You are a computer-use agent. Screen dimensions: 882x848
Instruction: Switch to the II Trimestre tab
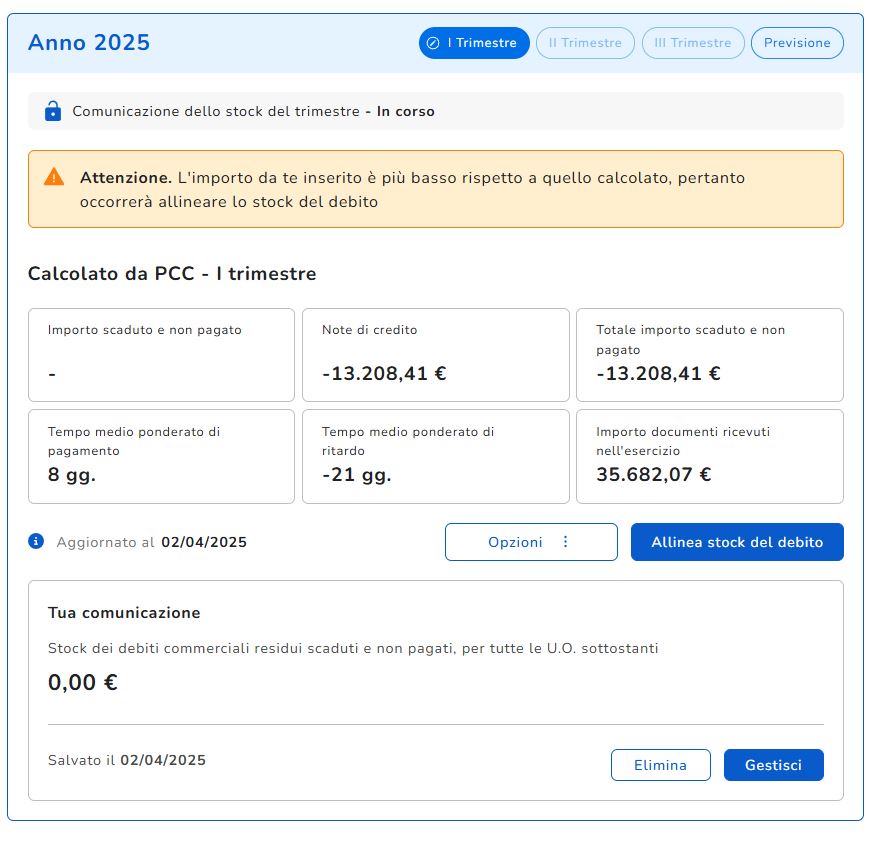tap(585, 43)
